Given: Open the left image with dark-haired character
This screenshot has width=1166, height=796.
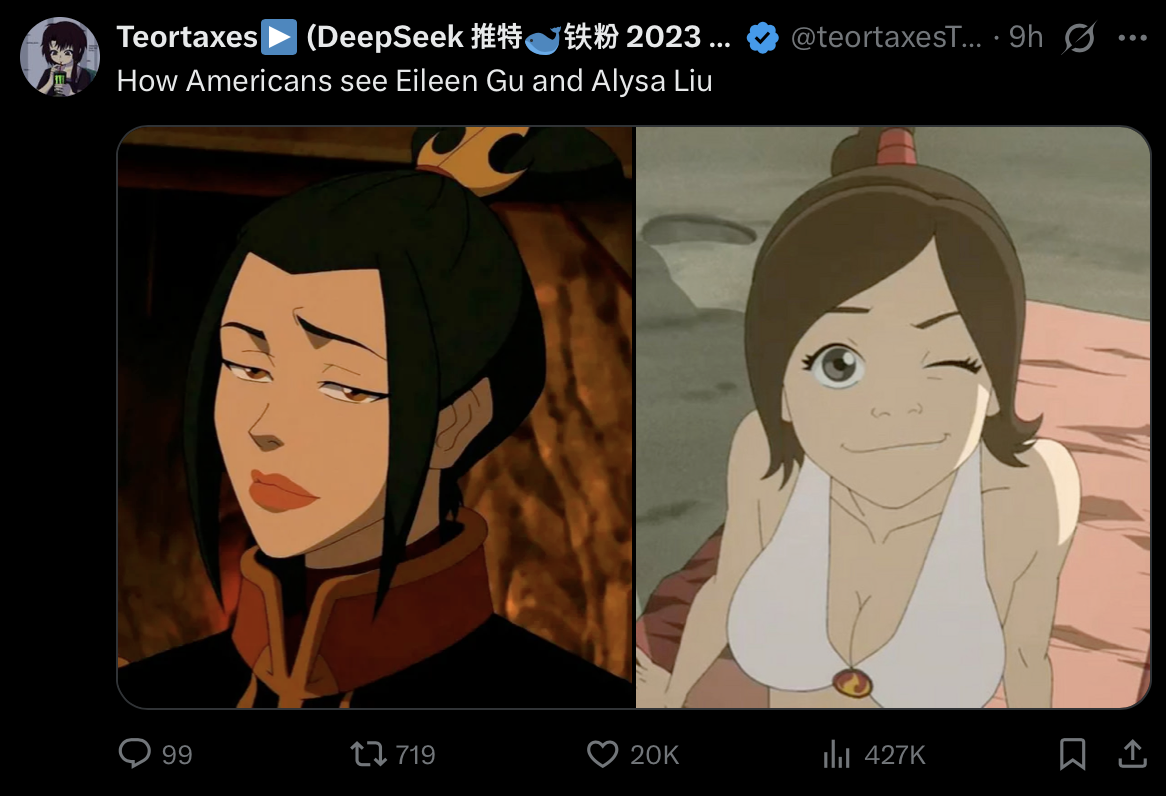Looking at the screenshot, I should pyautogui.click(x=376, y=417).
